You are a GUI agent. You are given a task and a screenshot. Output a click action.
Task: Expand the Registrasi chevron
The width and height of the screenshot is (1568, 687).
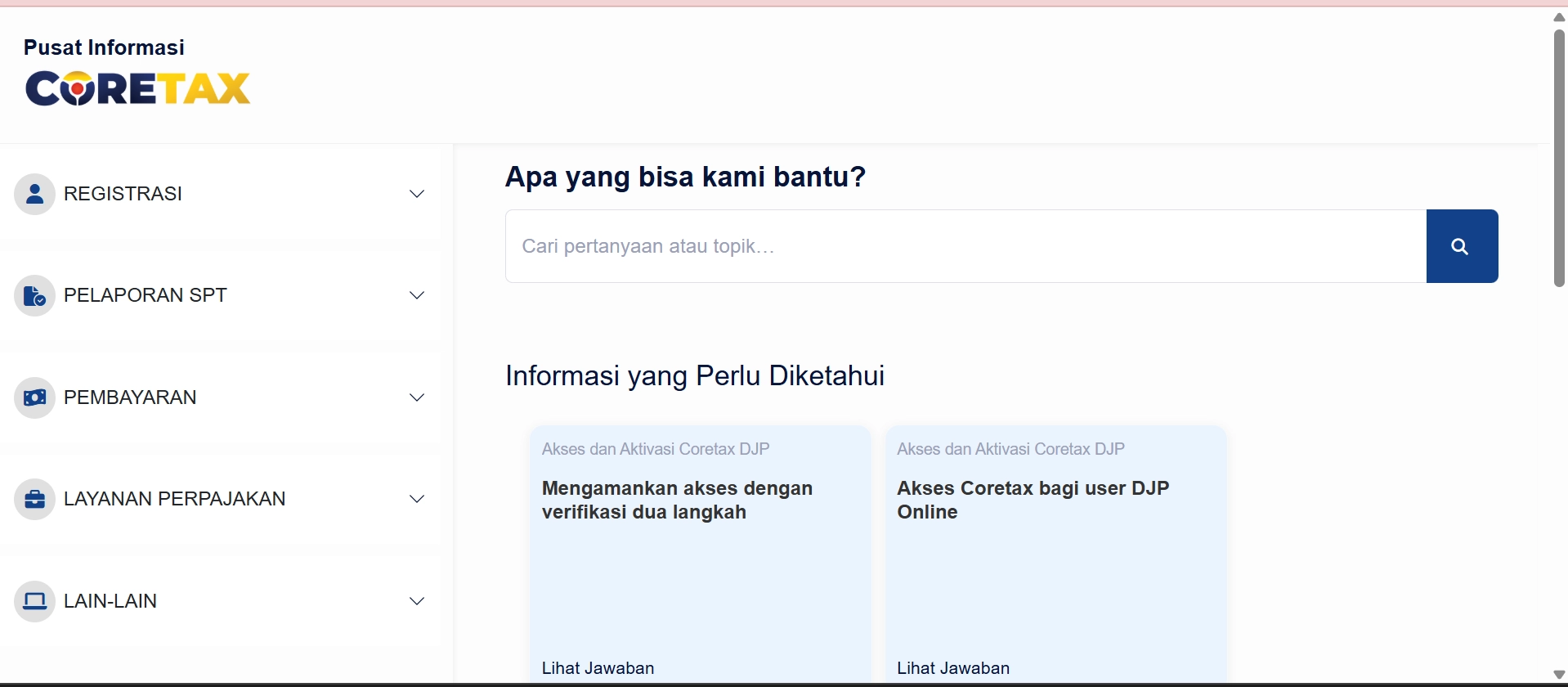[417, 194]
